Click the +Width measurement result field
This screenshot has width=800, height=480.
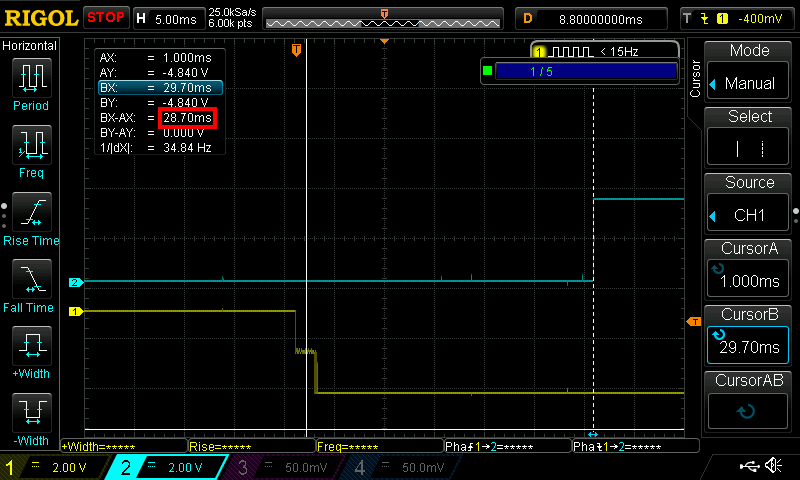124,446
